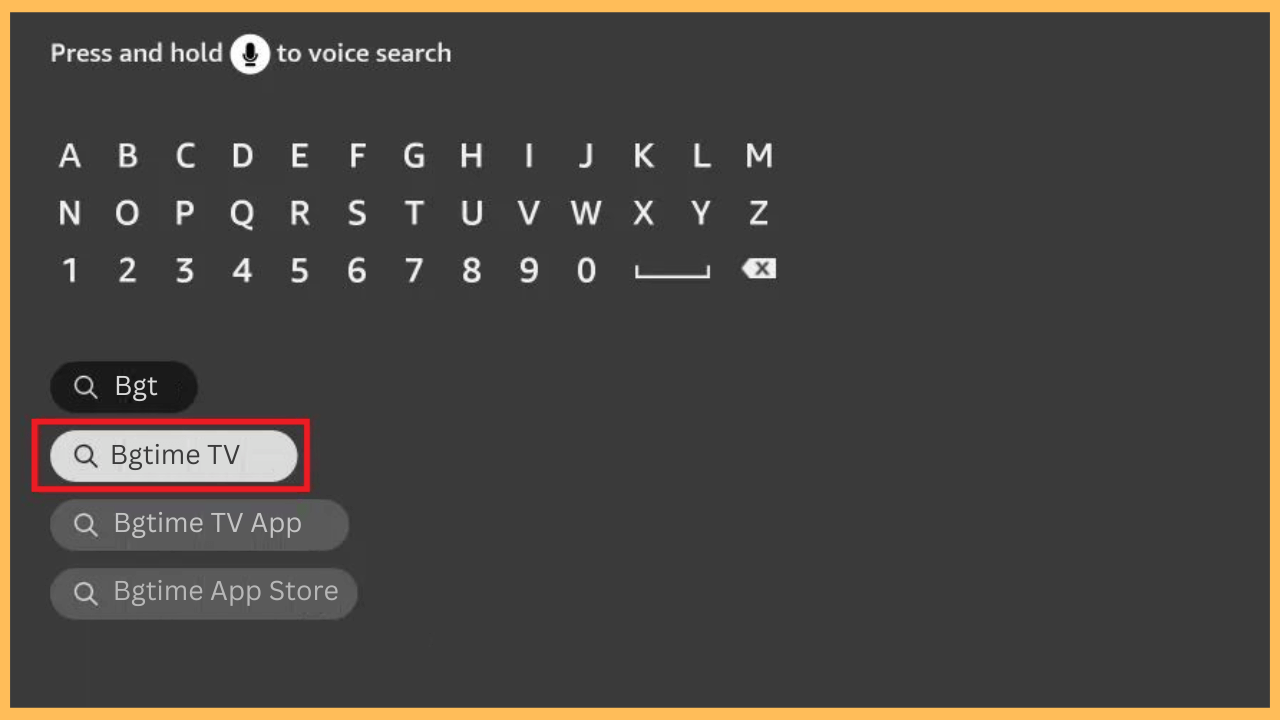Click the search icon beside Bgtime TV App

(86, 523)
